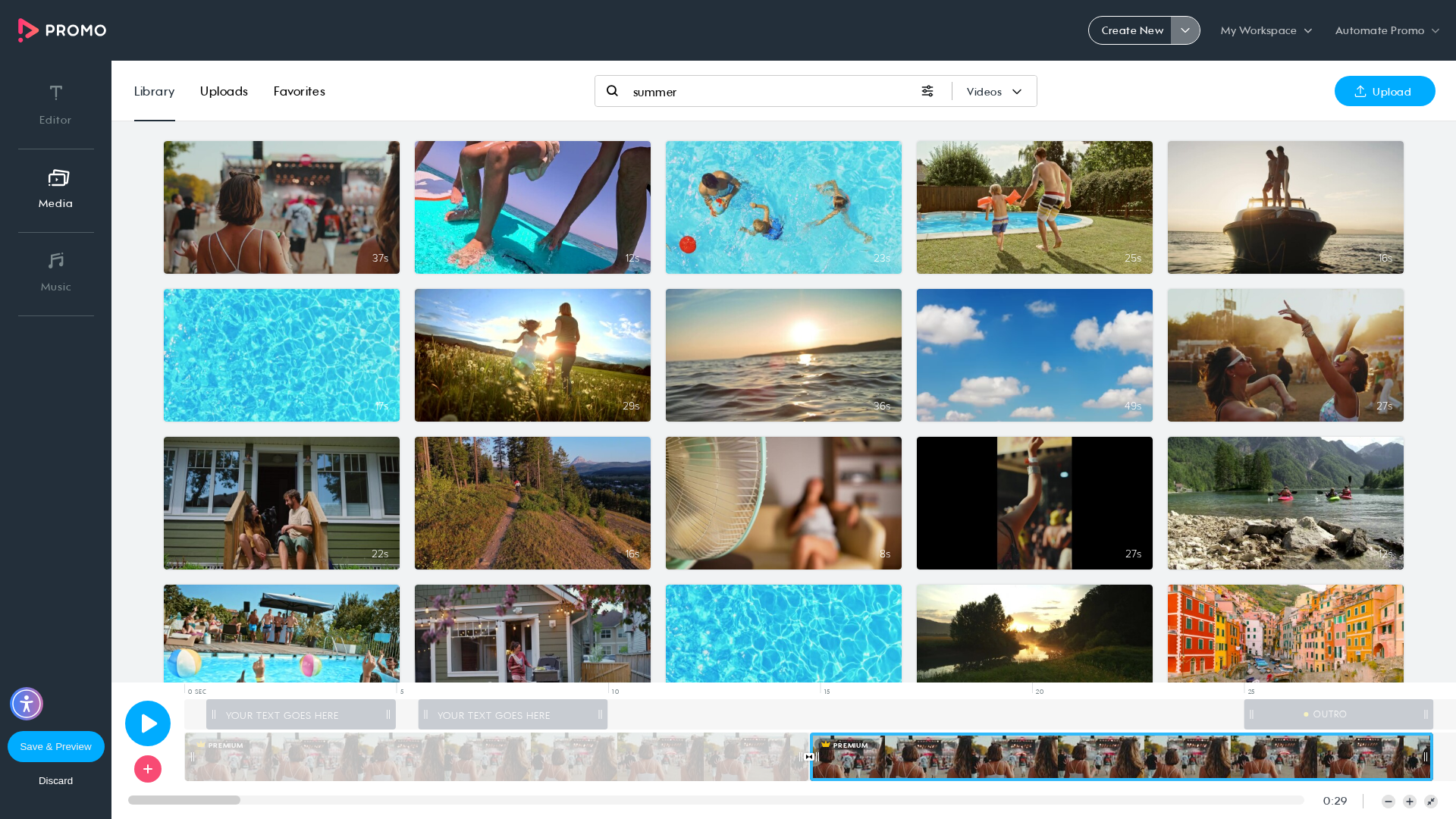Screen dimensions: 1456x819
Task: Fit the timeline with the collapse arrows icon
Action: coord(1431,802)
